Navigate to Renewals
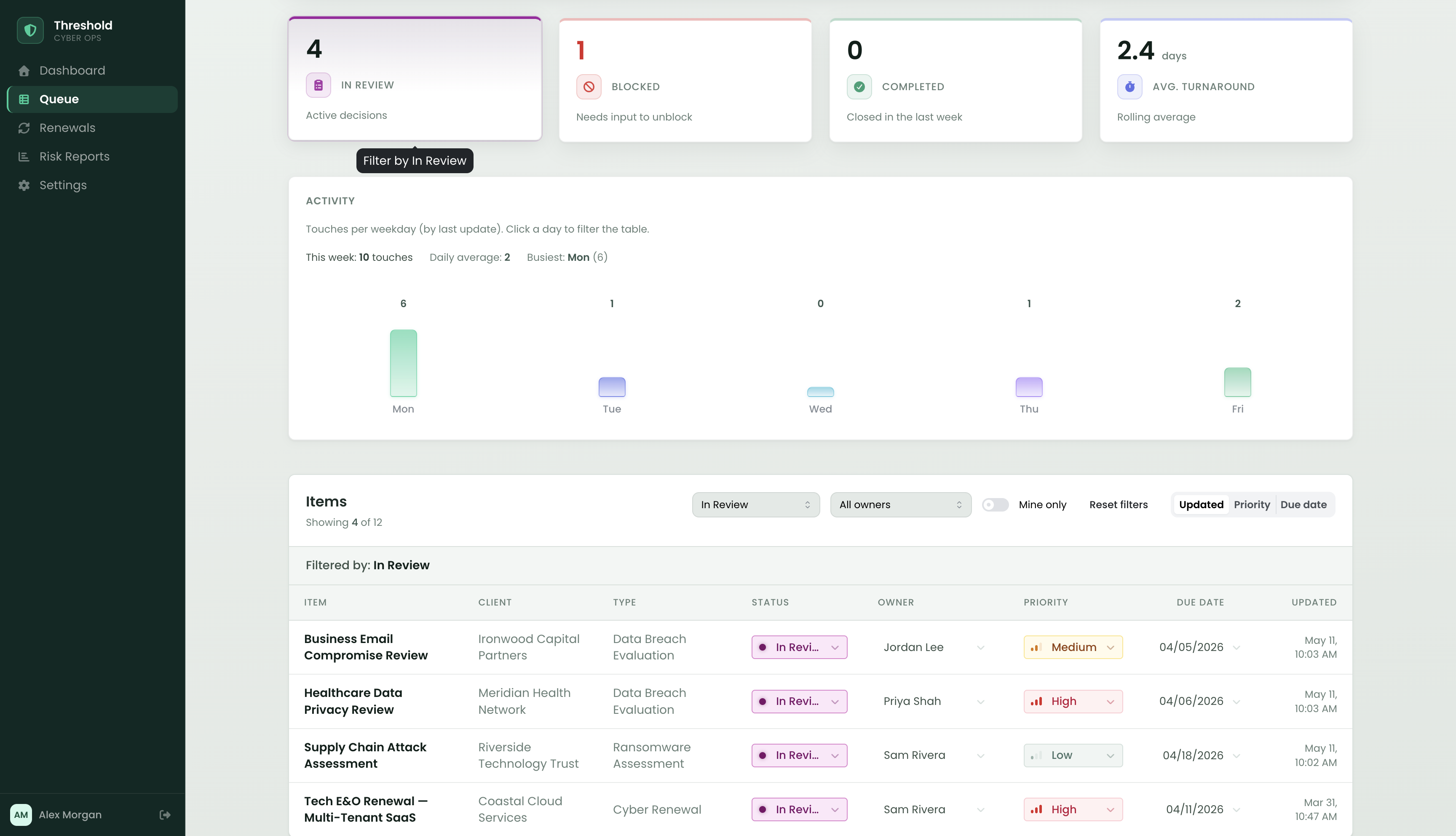Screen dimensions: 1456x836 click(x=92, y=128)
